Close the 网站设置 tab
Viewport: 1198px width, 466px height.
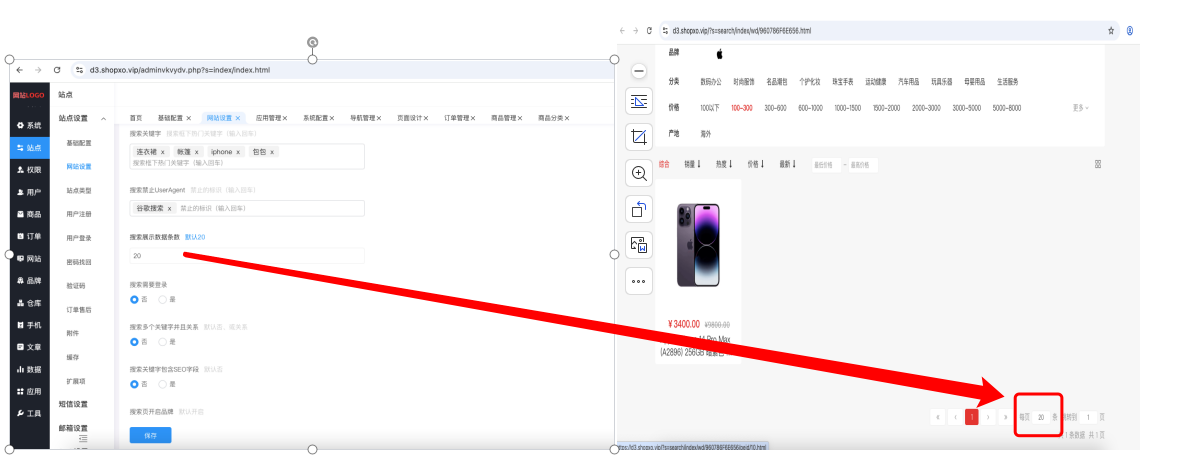238,118
